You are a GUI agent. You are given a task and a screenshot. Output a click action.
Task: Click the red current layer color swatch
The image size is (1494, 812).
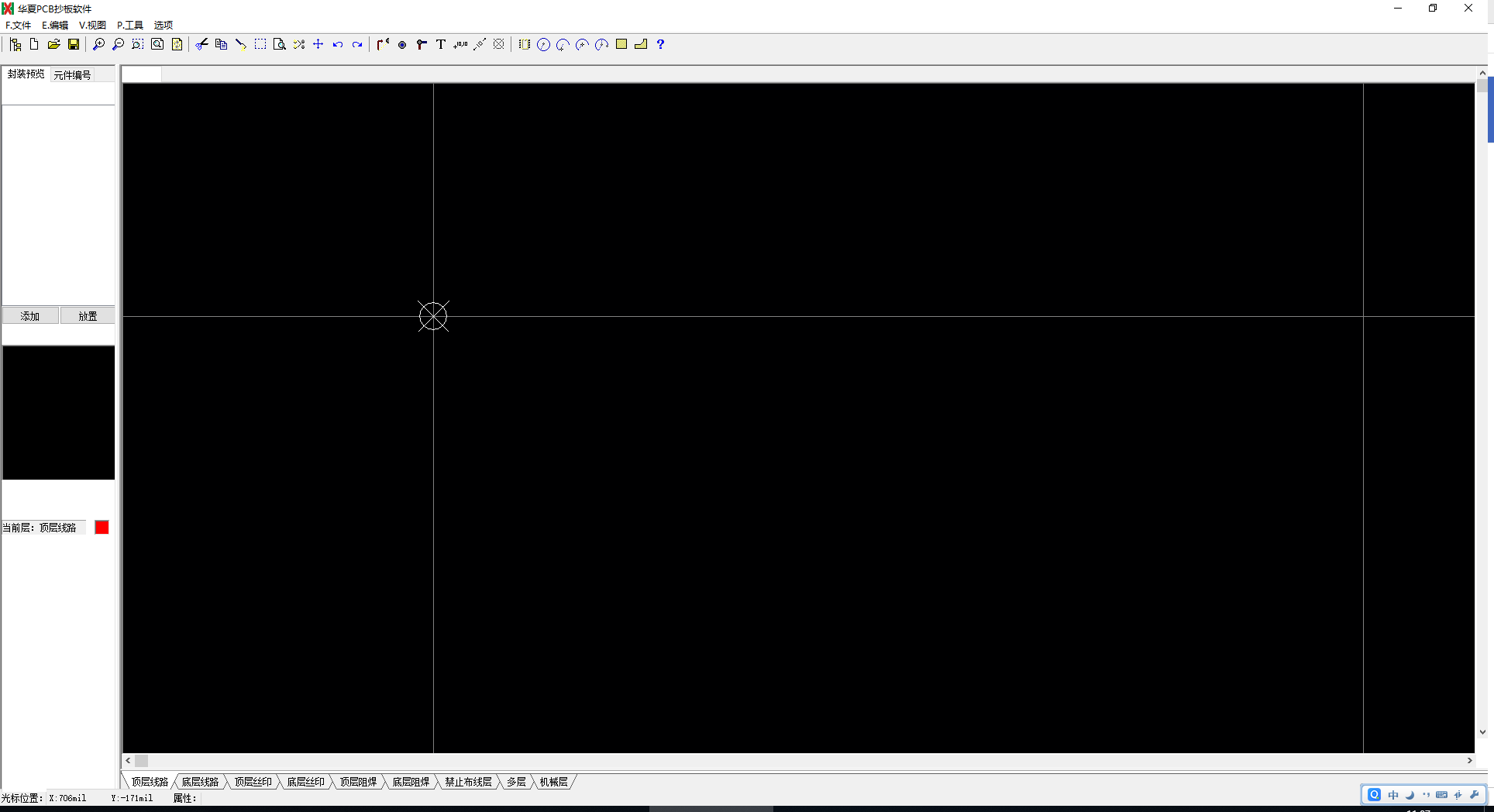[102, 528]
